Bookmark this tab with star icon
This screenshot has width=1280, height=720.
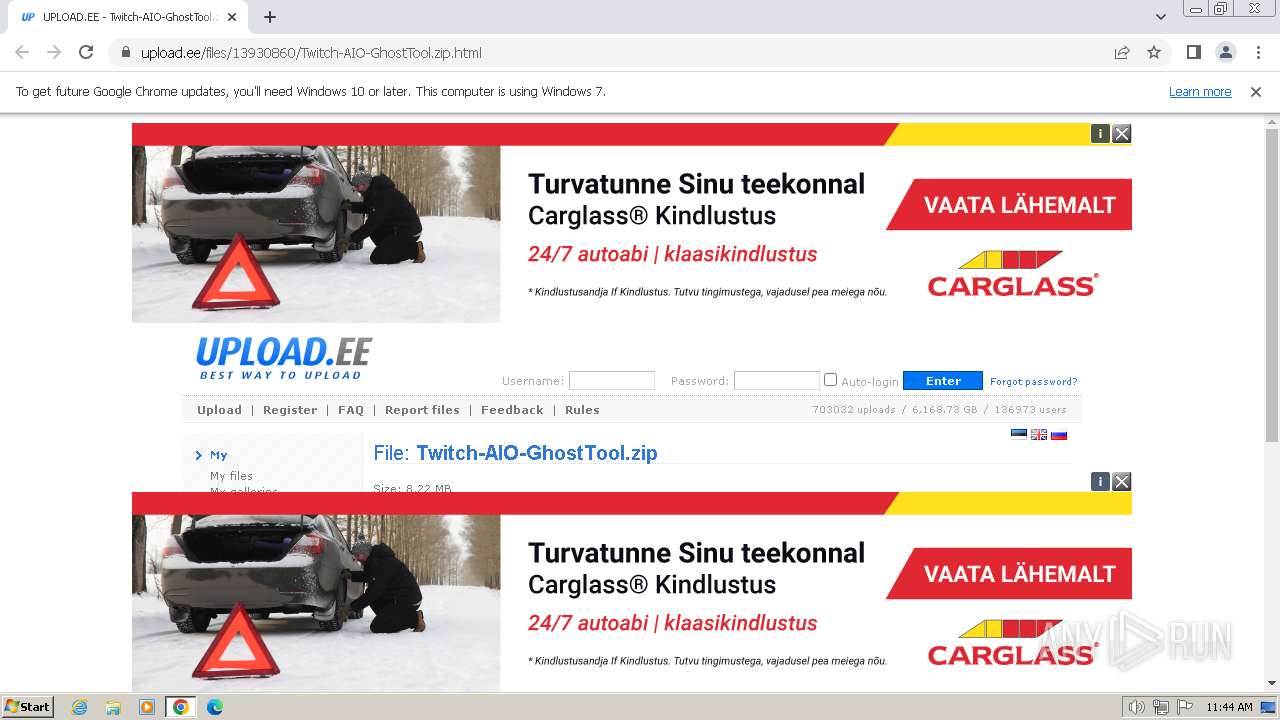pos(1154,52)
